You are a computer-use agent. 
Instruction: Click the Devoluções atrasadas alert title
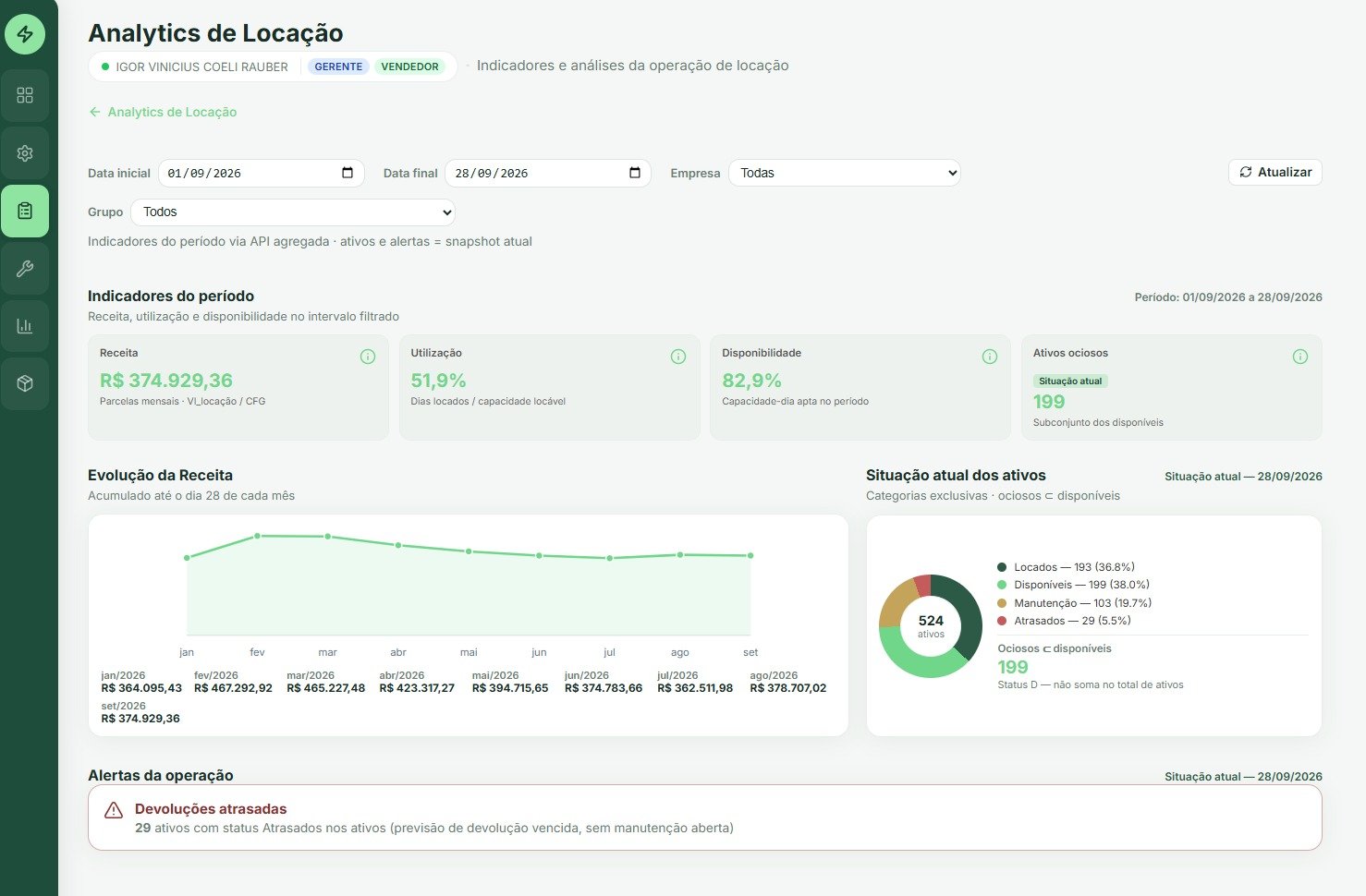coord(211,809)
